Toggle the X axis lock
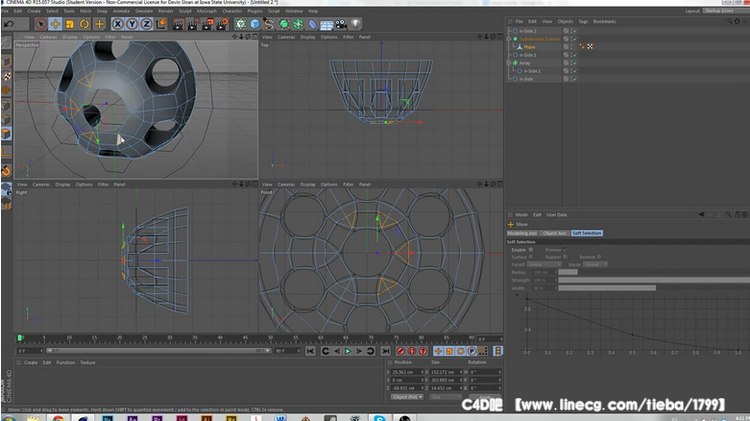 [119, 23]
